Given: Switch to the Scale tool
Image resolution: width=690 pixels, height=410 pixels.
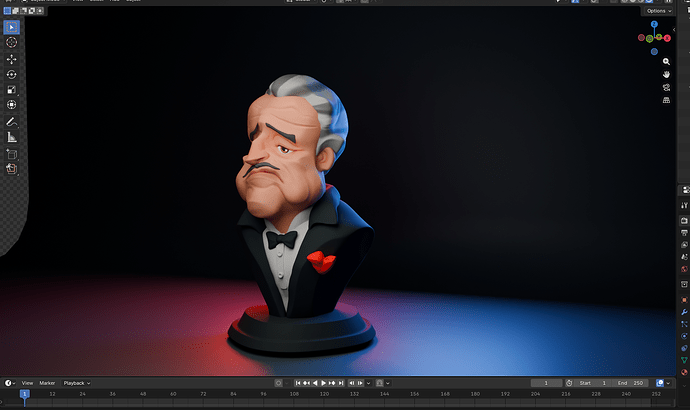Looking at the screenshot, I should pos(11,90).
